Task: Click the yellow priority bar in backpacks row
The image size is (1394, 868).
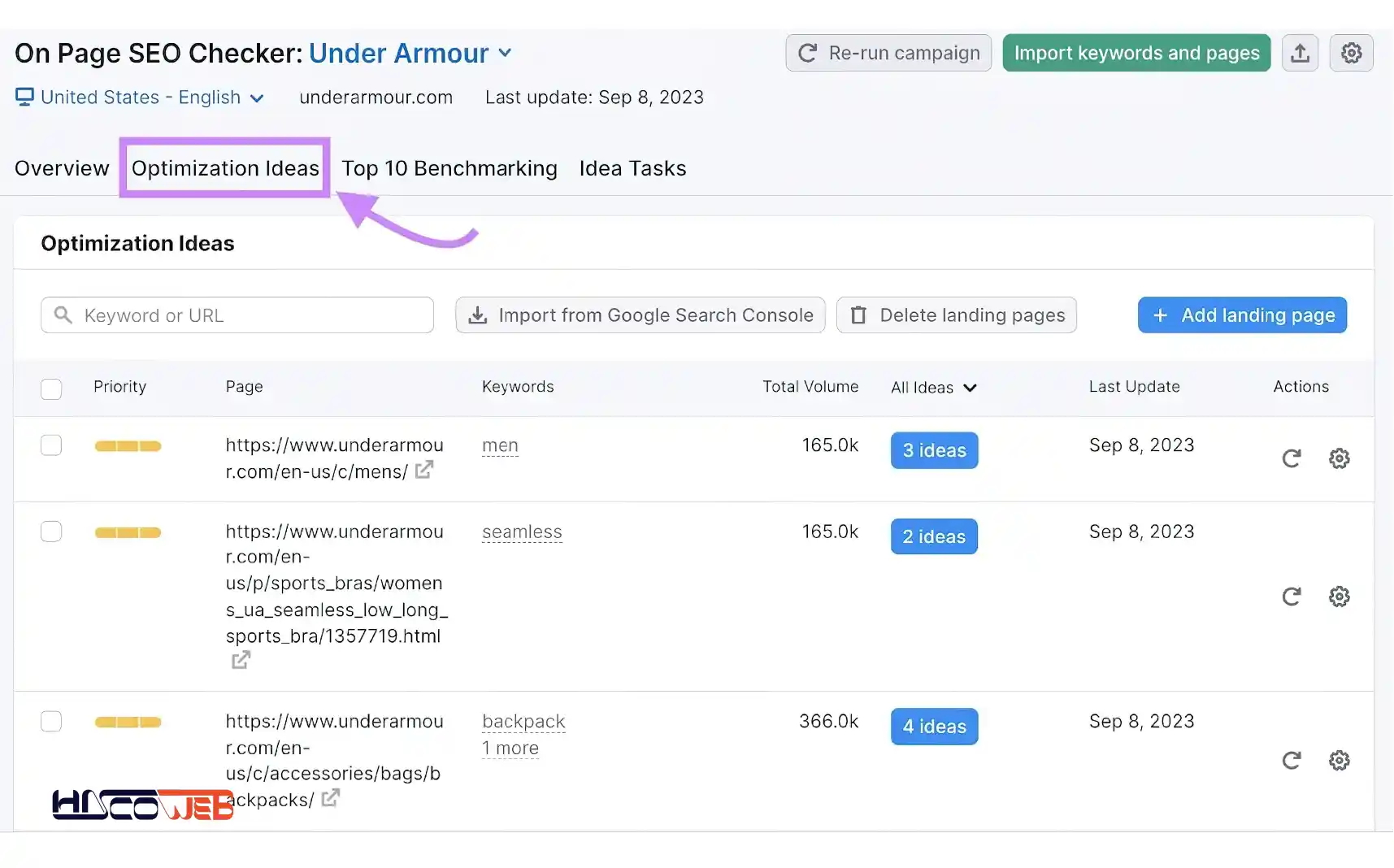Action: pyautogui.click(x=128, y=722)
